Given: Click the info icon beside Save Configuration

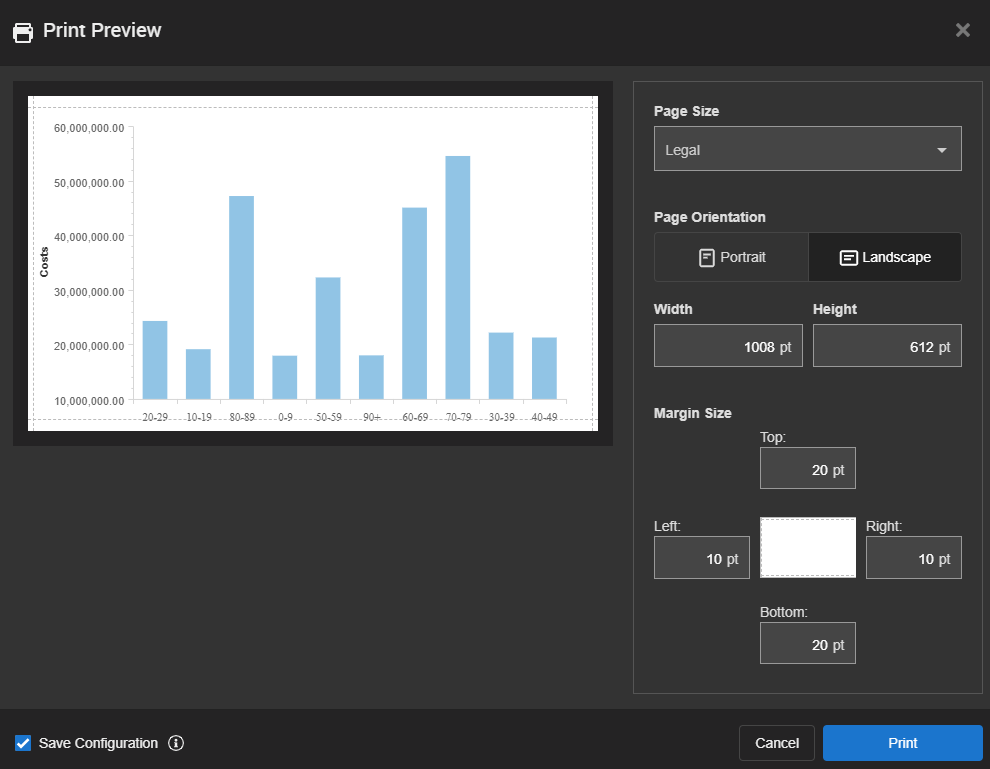Looking at the screenshot, I should click(176, 743).
